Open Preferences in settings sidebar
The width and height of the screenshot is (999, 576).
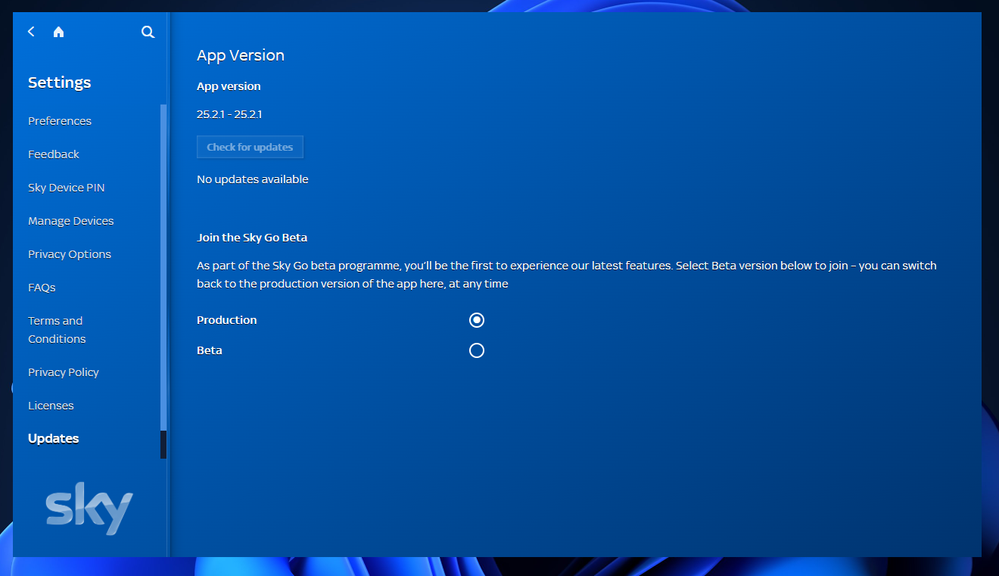click(x=59, y=121)
